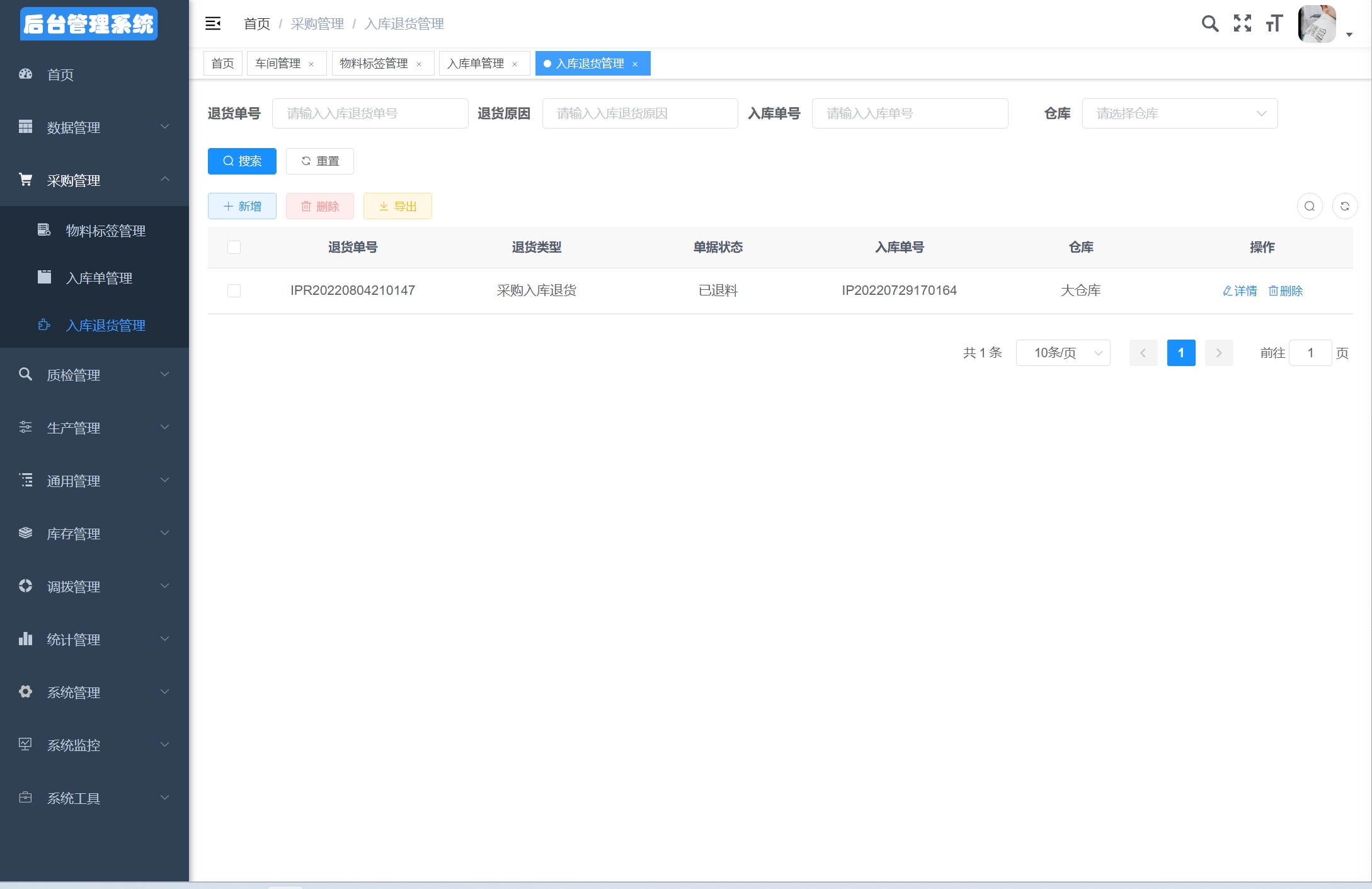Focus the 退货单号 input field
1372x889 pixels.
370,113
